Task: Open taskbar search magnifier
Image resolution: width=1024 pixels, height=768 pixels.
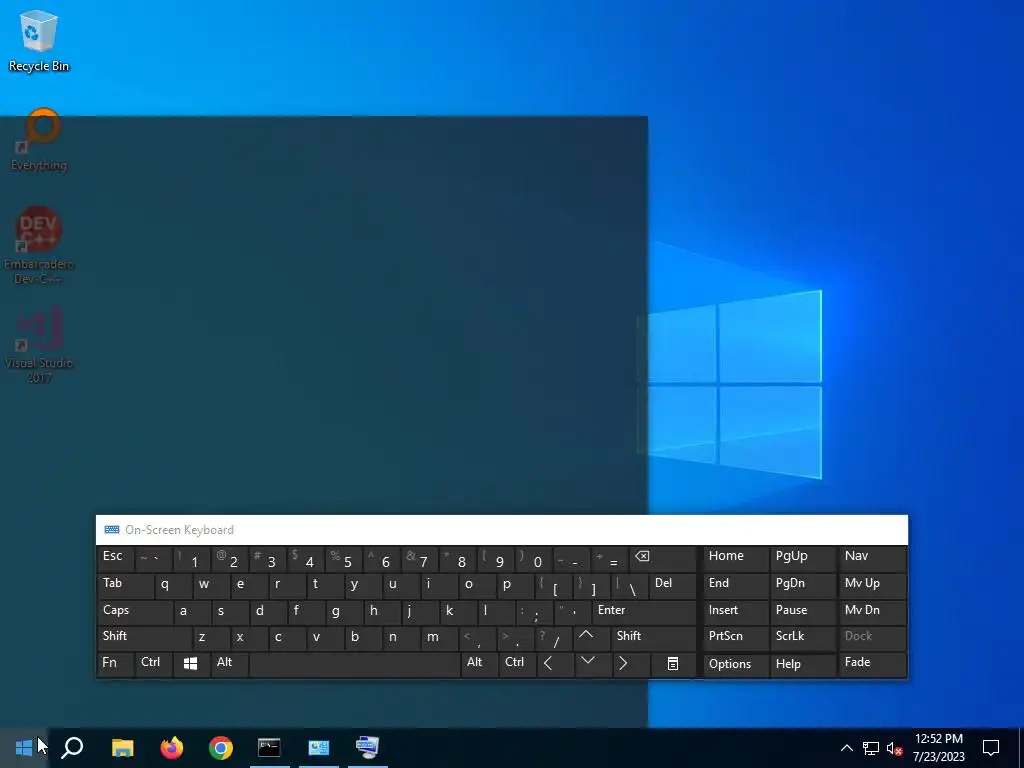Action: [72, 748]
